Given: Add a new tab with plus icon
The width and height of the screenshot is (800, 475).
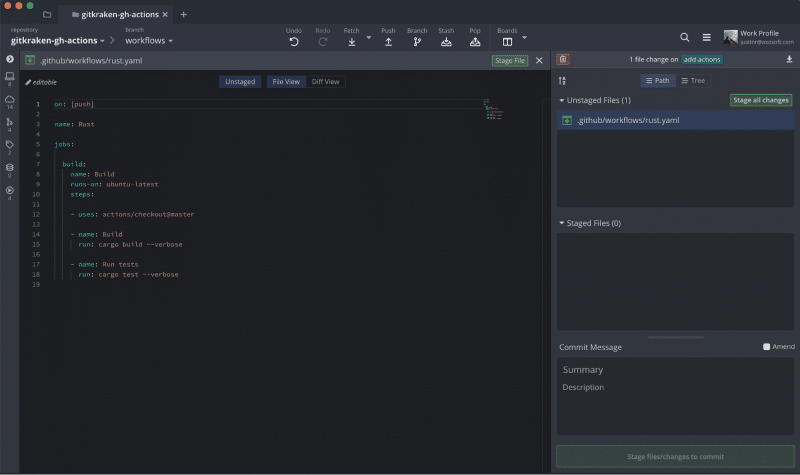Looking at the screenshot, I should click(x=184, y=14).
